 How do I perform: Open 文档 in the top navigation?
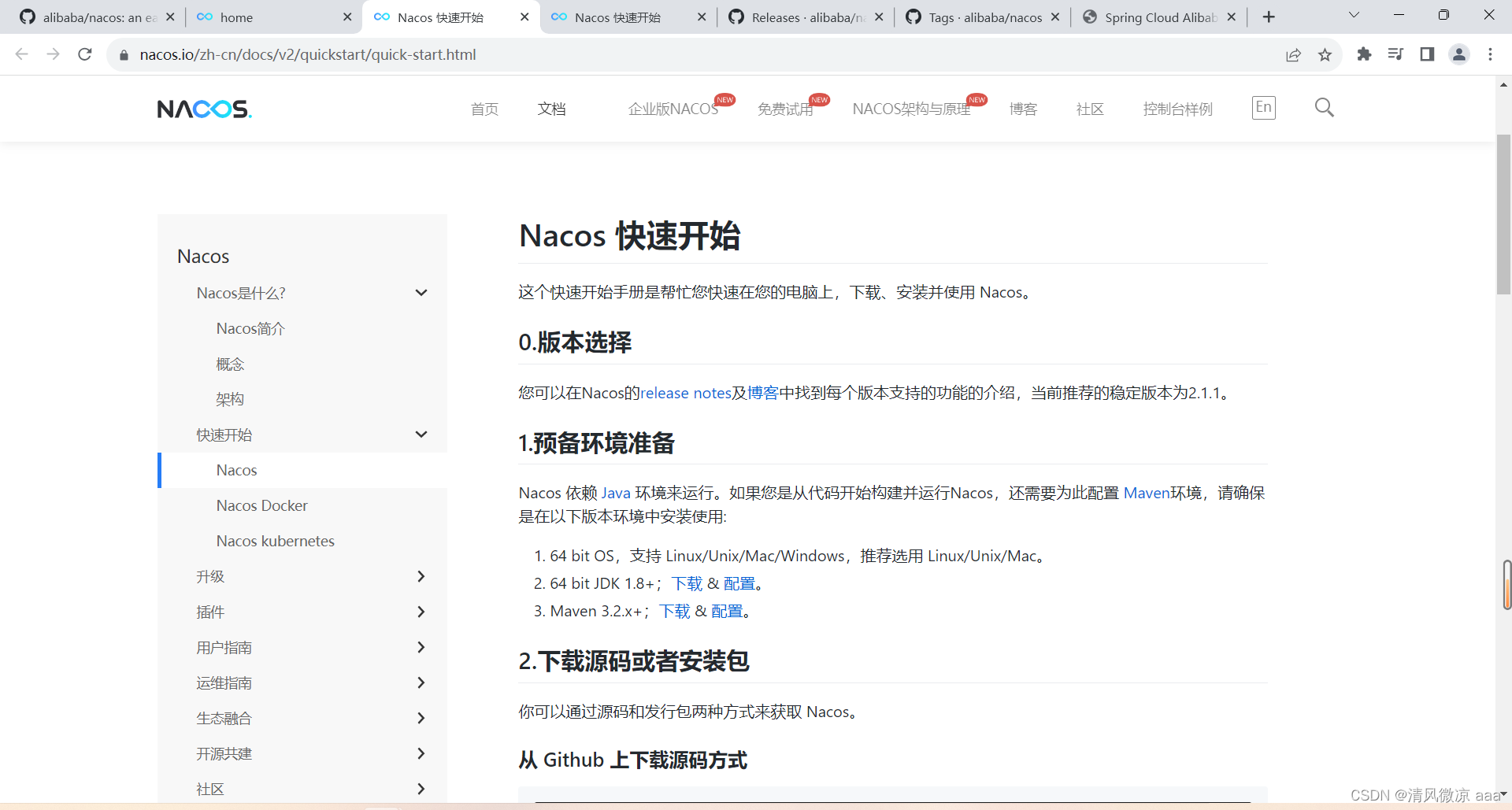coord(552,109)
